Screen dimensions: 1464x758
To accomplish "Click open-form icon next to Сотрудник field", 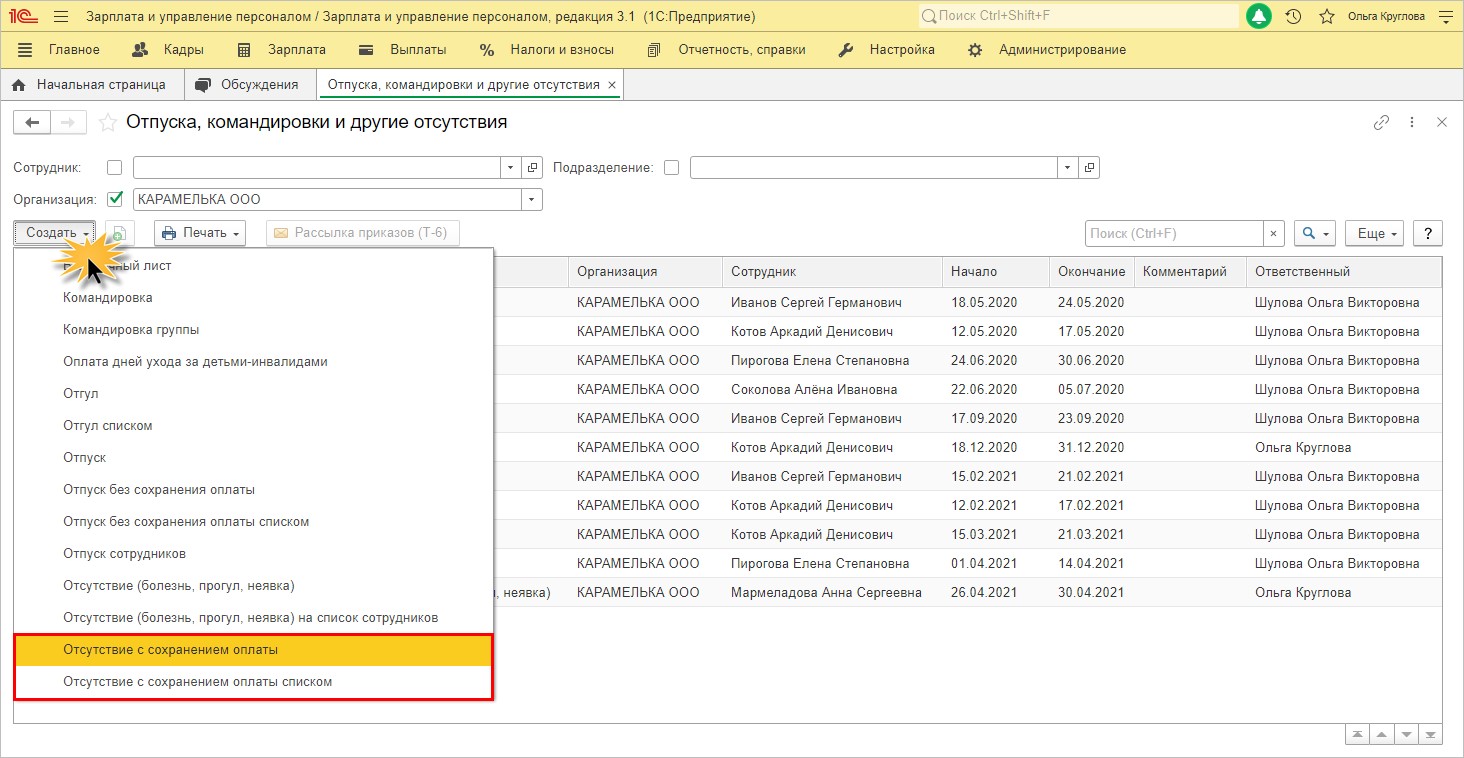I will [x=533, y=168].
